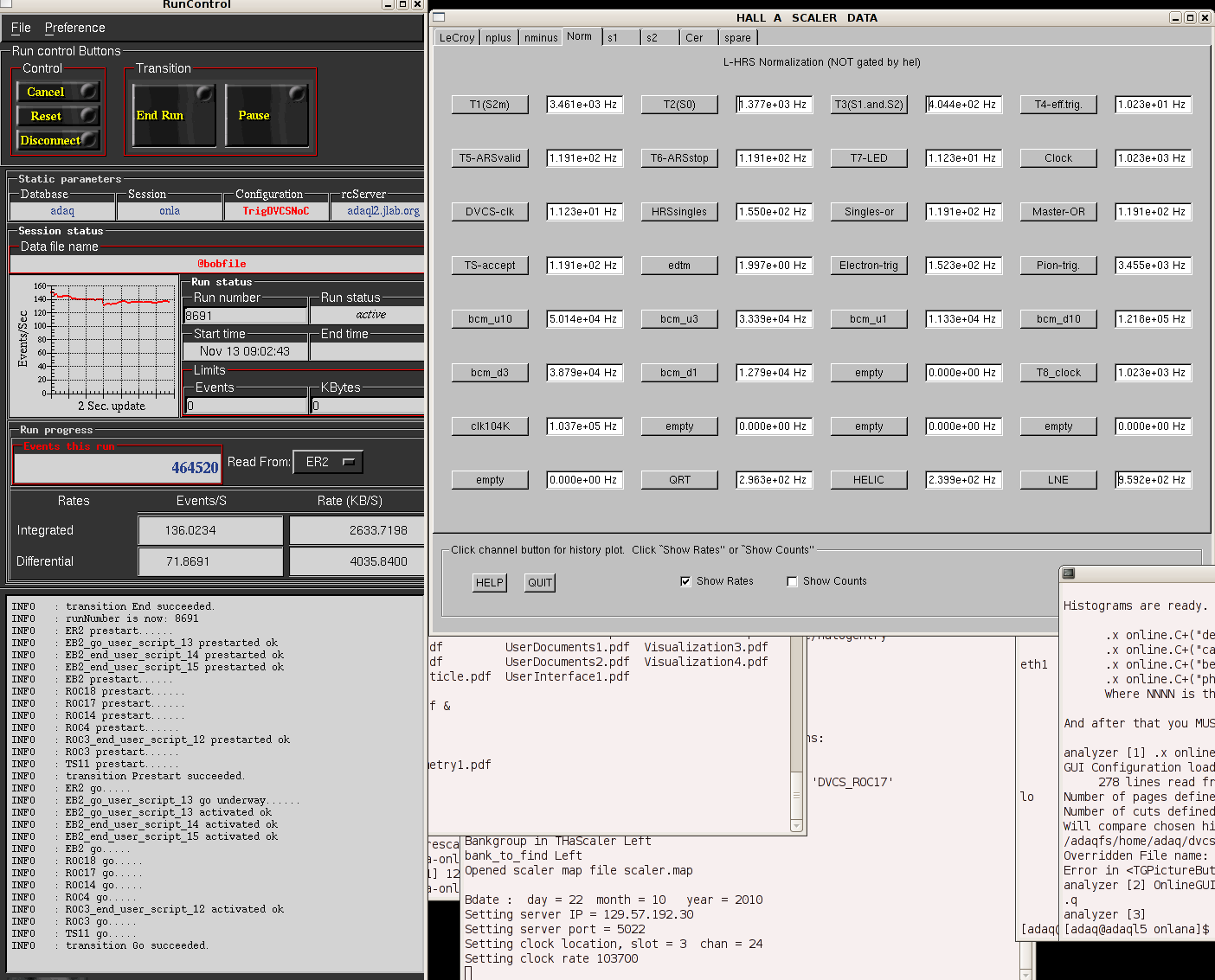
Task: Enable the Show Rates checkbox
Action: 685,581
